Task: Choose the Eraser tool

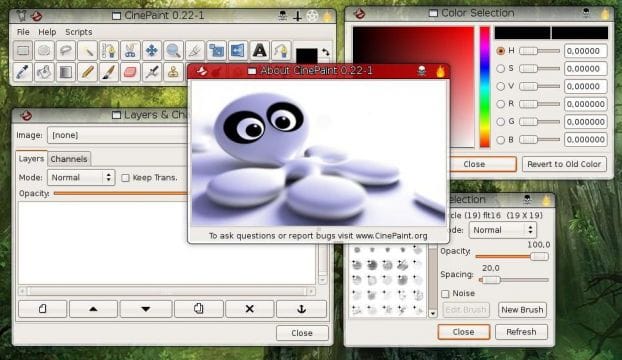Action: (130, 72)
